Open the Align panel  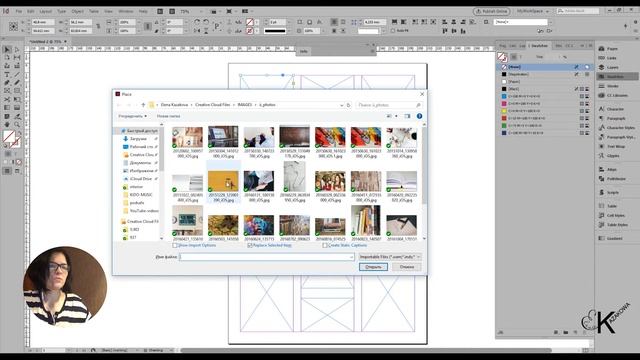click(x=608, y=169)
